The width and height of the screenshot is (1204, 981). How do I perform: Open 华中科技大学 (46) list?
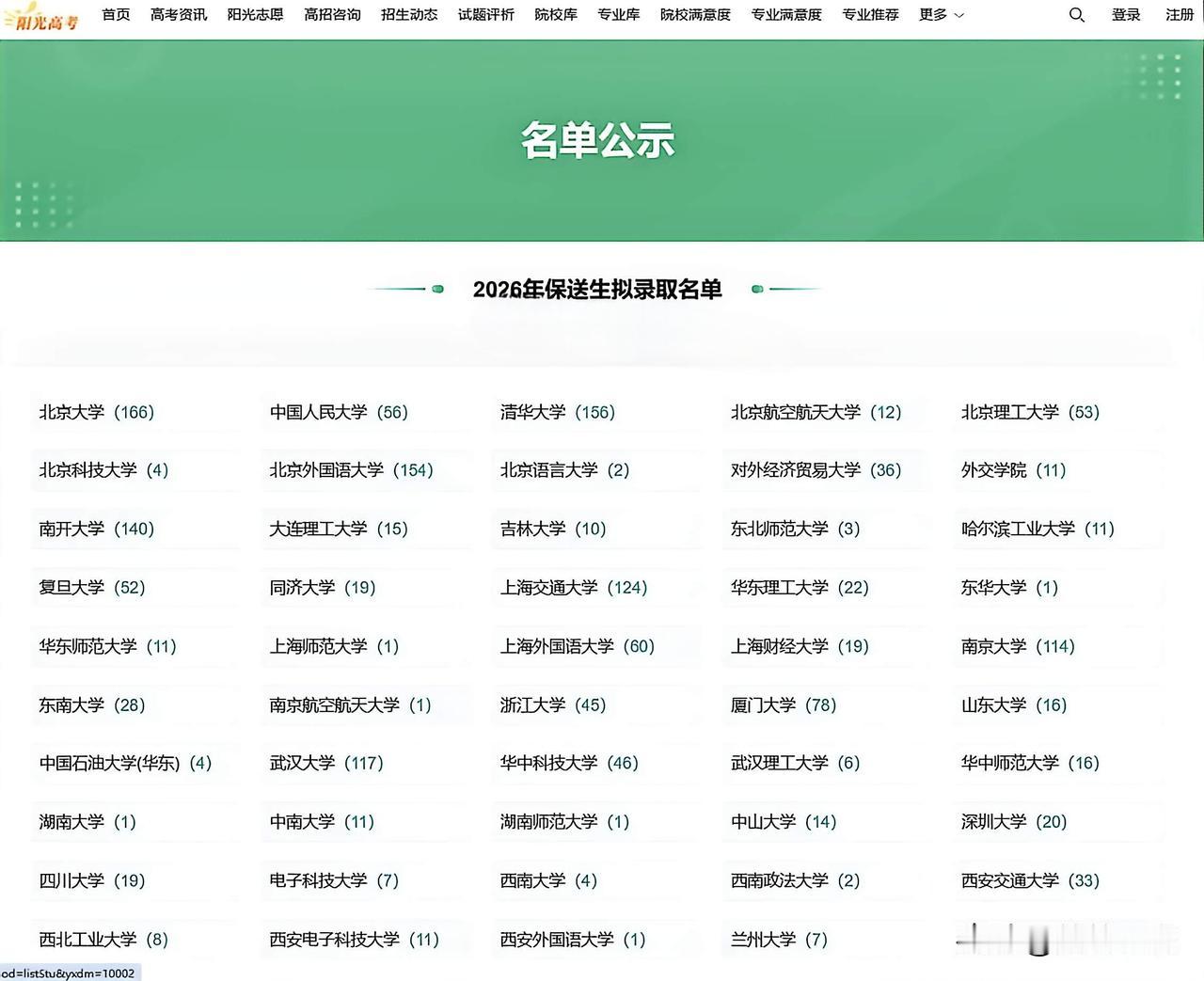coord(569,763)
